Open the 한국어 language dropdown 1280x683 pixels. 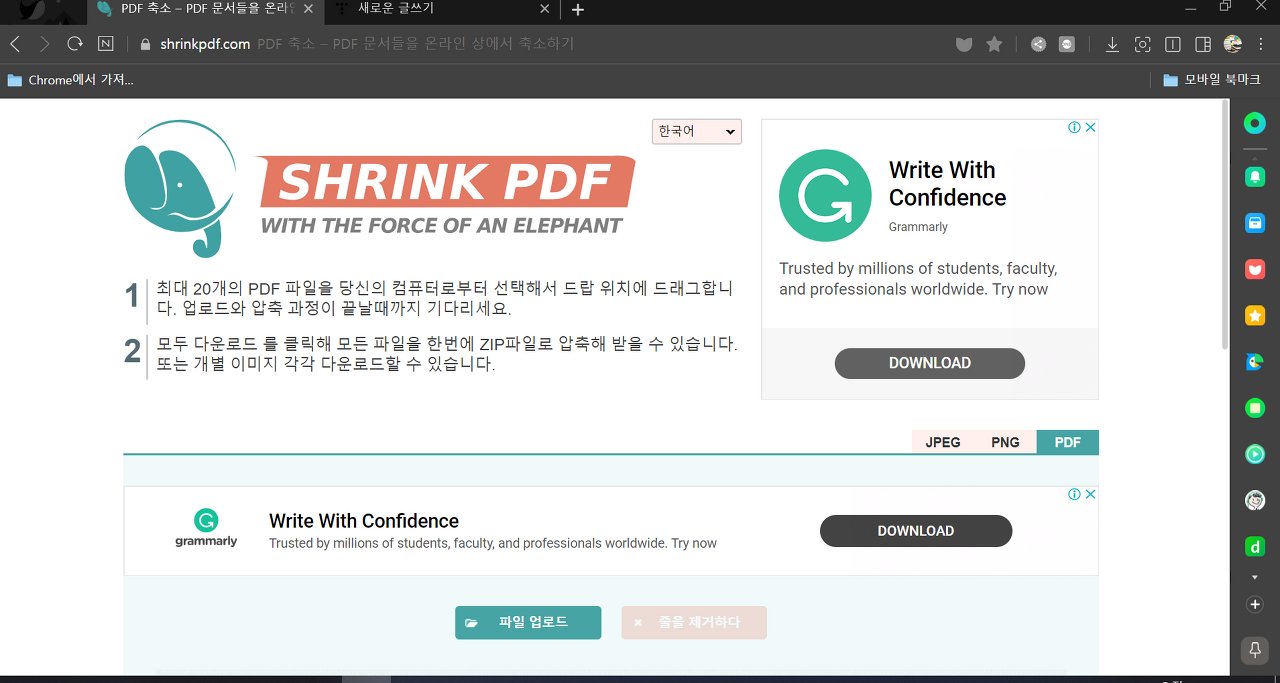pyautogui.click(x=697, y=131)
